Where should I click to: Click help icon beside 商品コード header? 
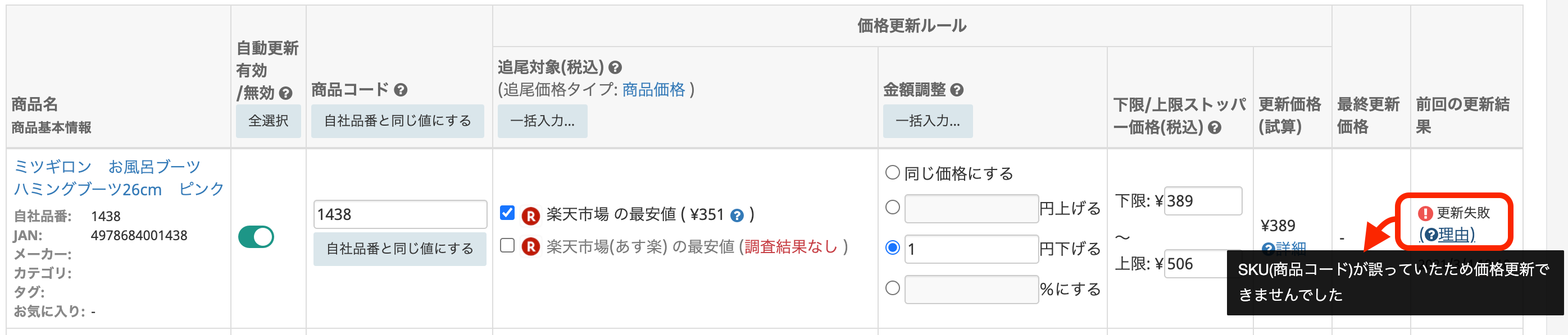pos(401,90)
